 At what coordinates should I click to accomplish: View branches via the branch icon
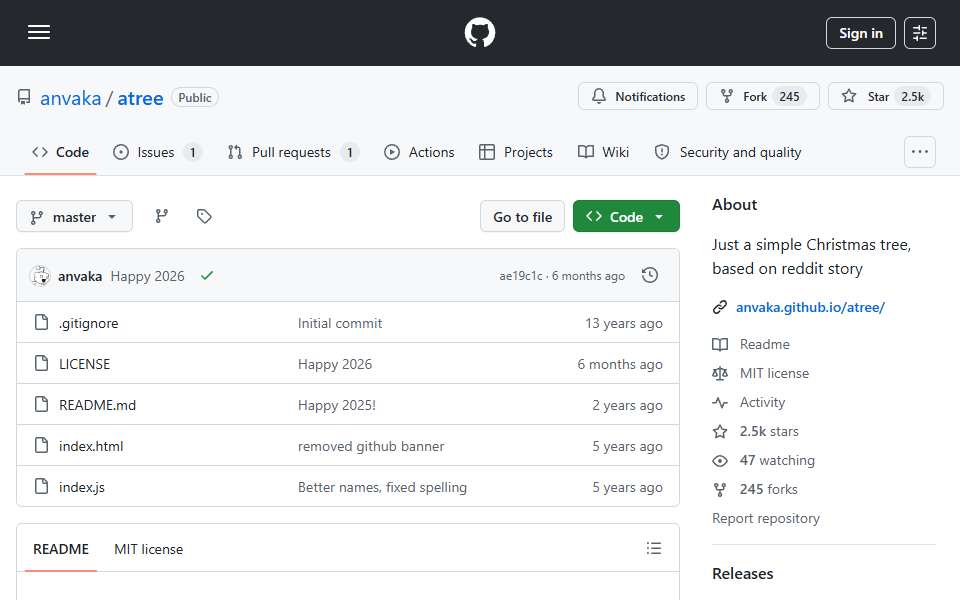point(162,216)
